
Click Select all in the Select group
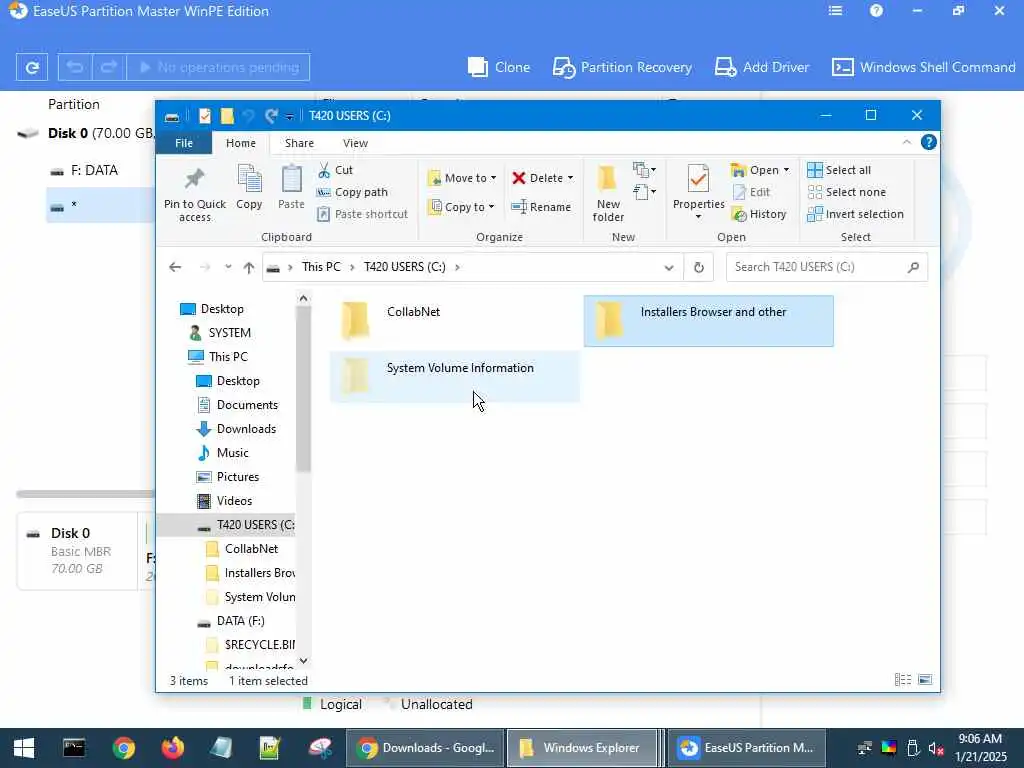tap(839, 170)
